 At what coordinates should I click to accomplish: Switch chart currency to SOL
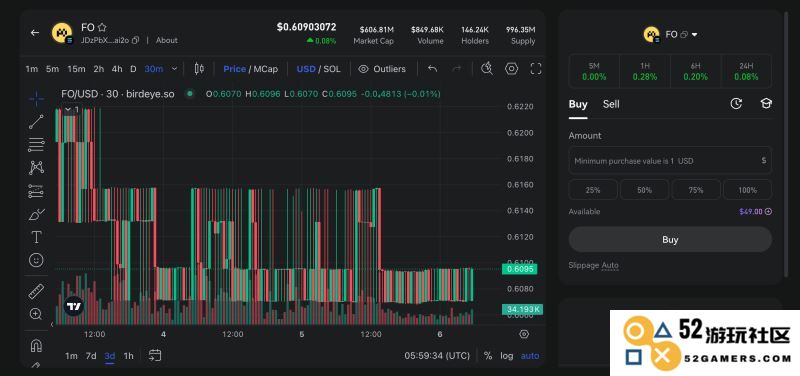click(332, 69)
